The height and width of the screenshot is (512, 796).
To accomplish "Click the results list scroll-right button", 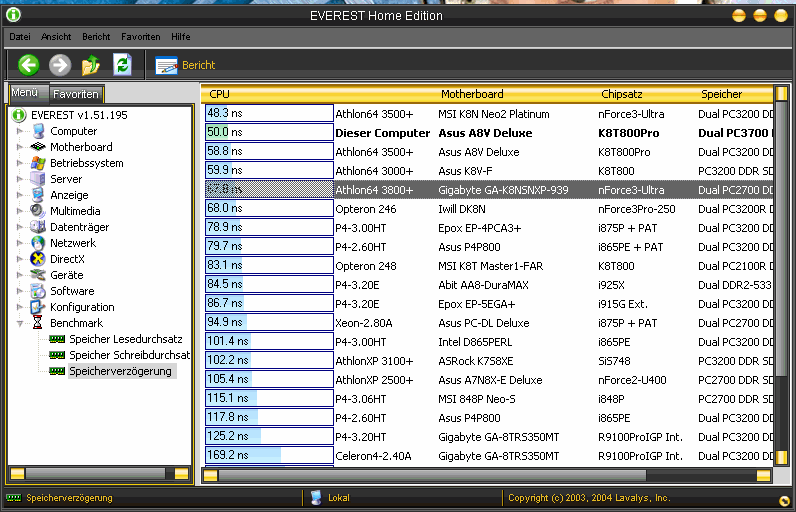I will [763, 475].
